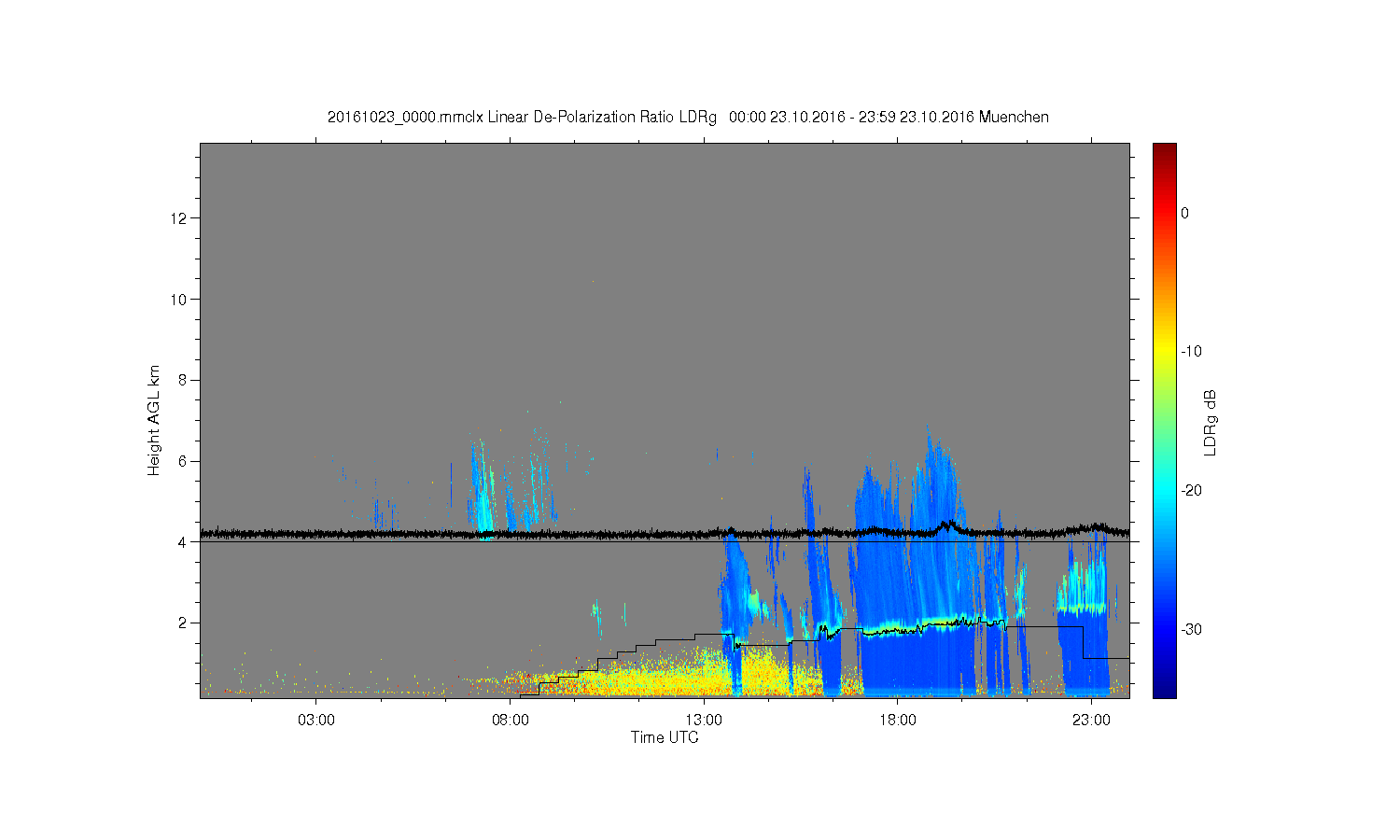Click the 13:00 time tick label
1400x840 pixels.
tap(704, 721)
